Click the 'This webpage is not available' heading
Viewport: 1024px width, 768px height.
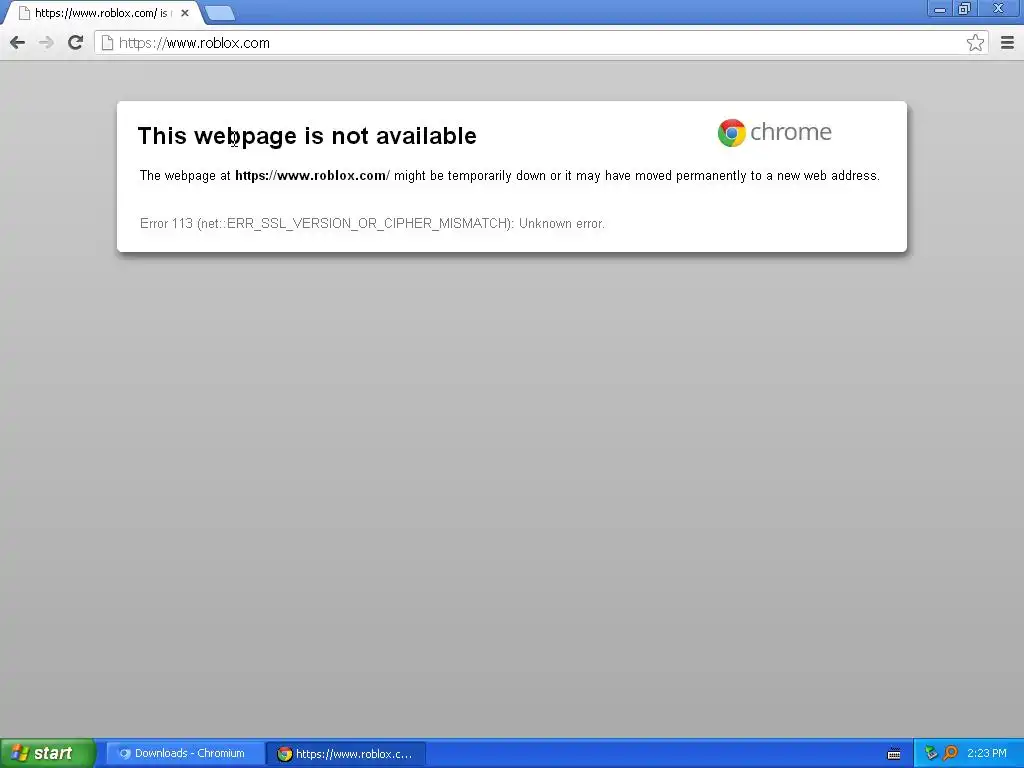(307, 136)
